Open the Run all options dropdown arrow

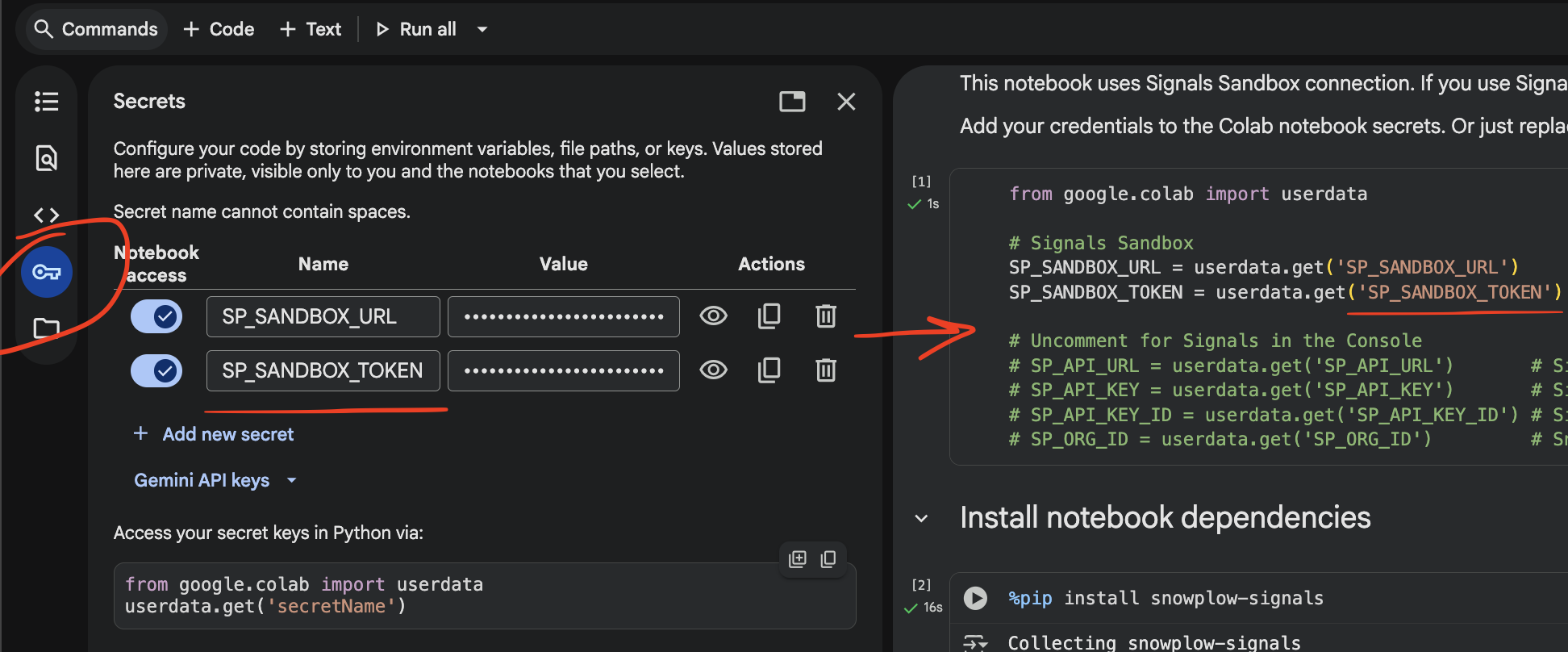tap(482, 30)
